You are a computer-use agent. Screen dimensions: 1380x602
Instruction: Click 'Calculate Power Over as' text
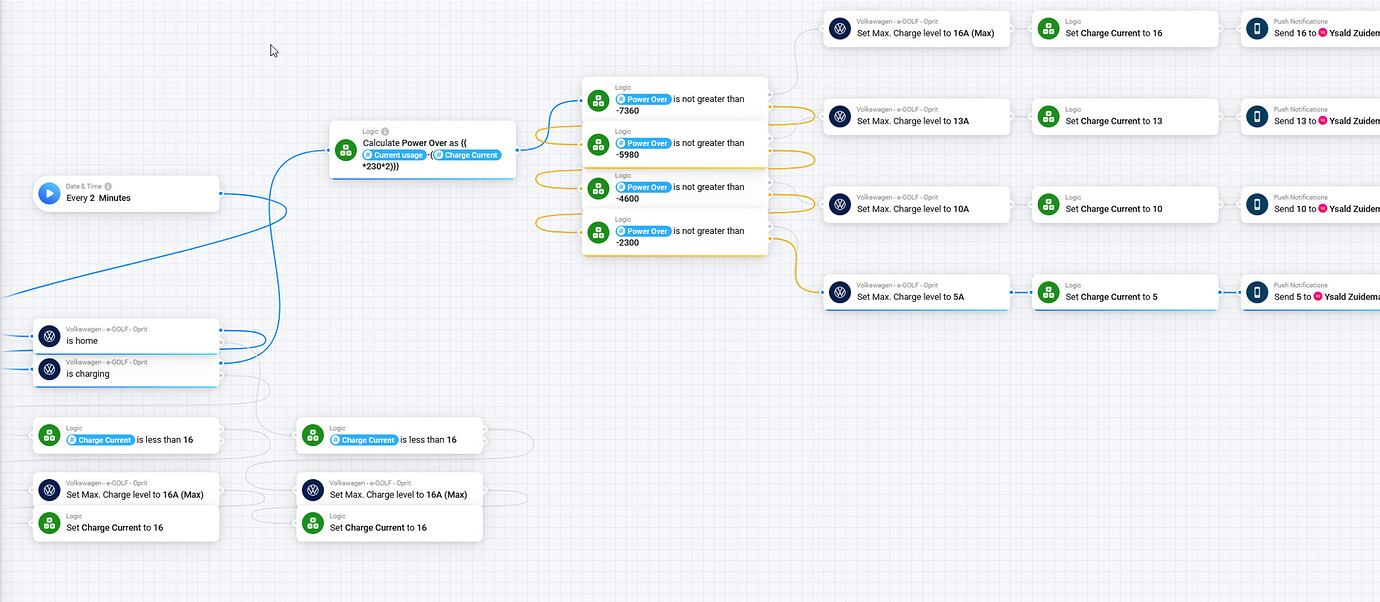coord(411,143)
